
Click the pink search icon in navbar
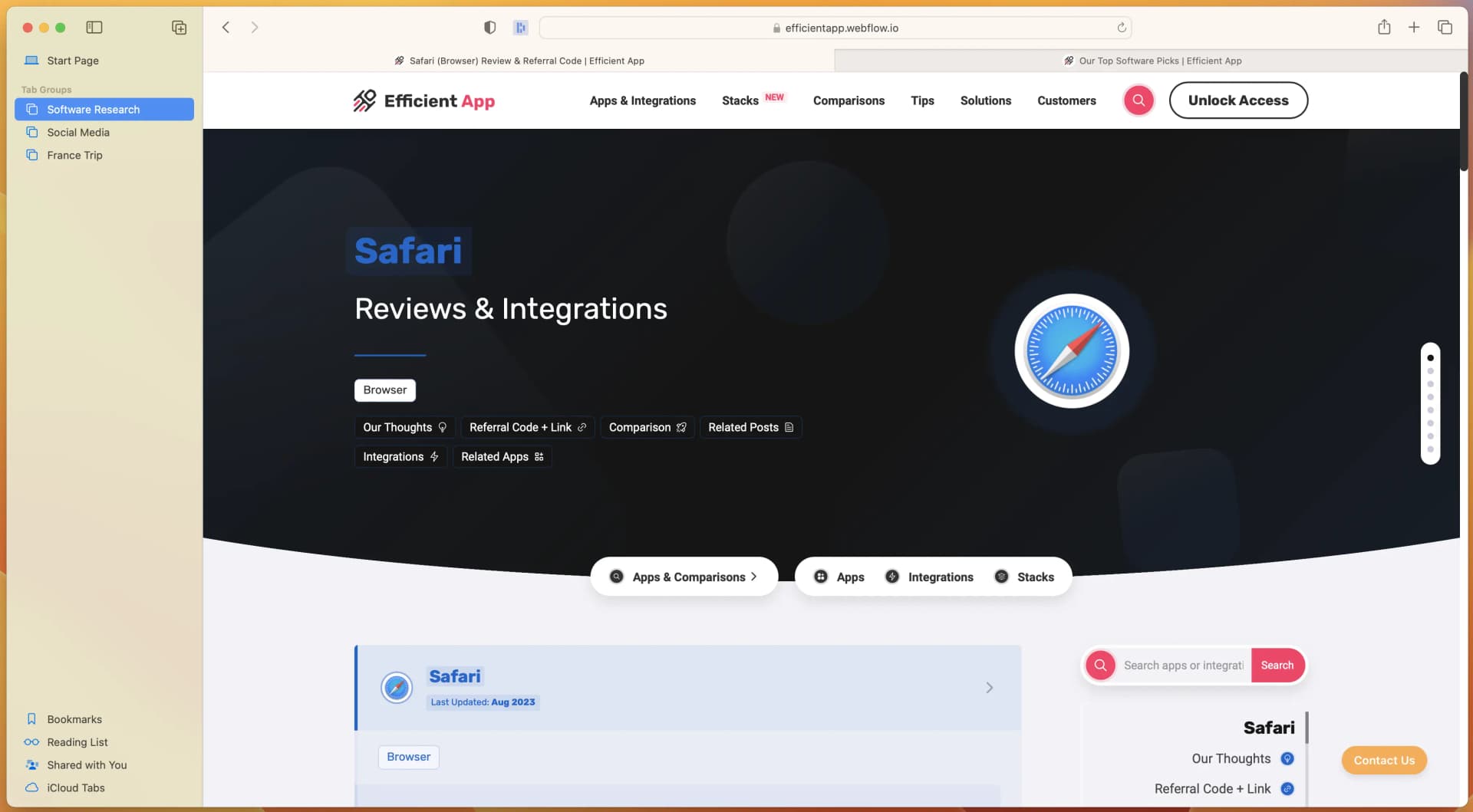(x=1139, y=100)
